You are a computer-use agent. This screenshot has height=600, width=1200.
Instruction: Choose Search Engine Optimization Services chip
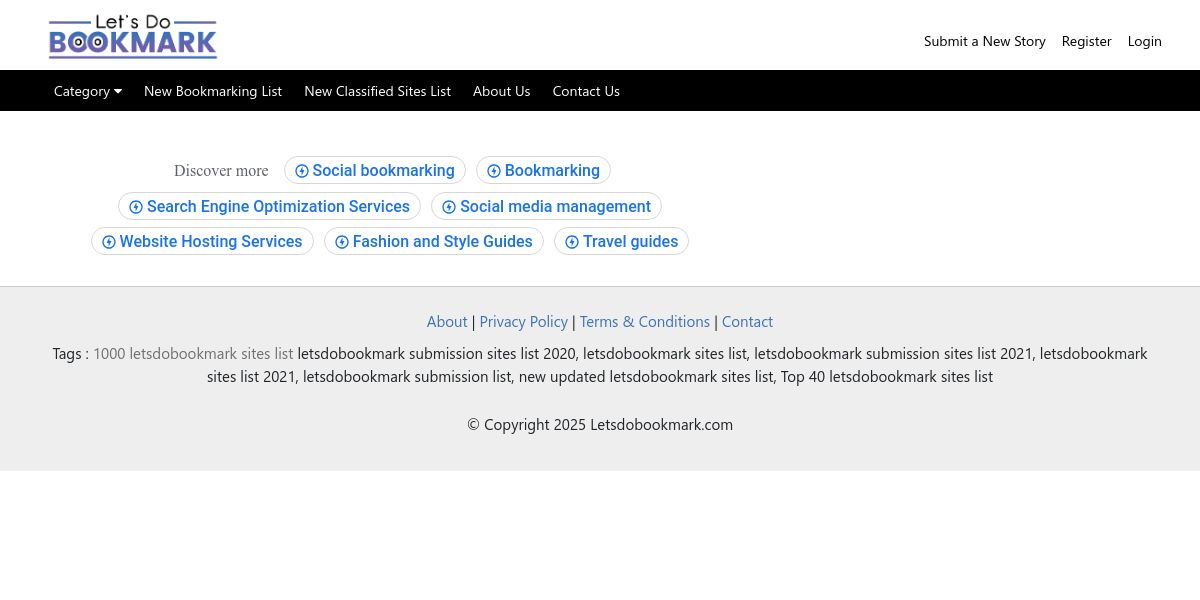click(269, 207)
